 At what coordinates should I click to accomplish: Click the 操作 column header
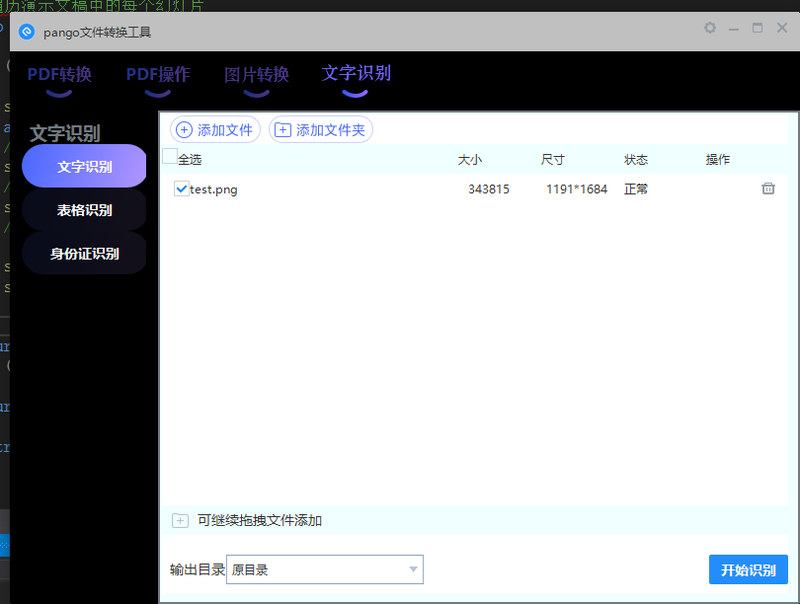pos(717,160)
